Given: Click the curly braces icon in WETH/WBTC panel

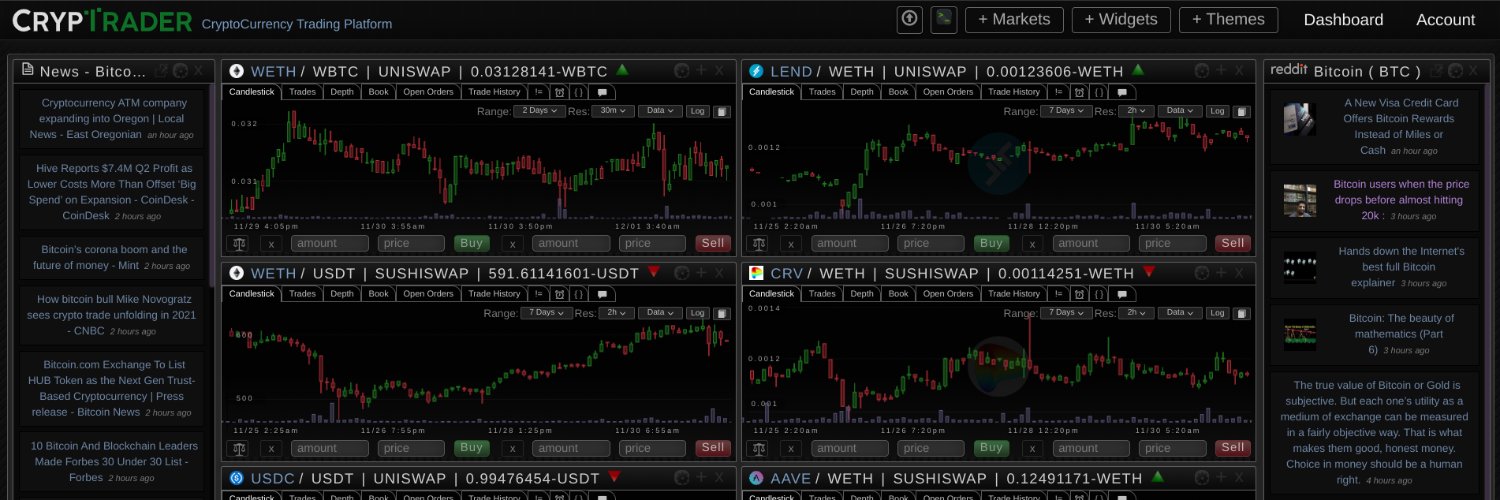Looking at the screenshot, I should [577, 92].
